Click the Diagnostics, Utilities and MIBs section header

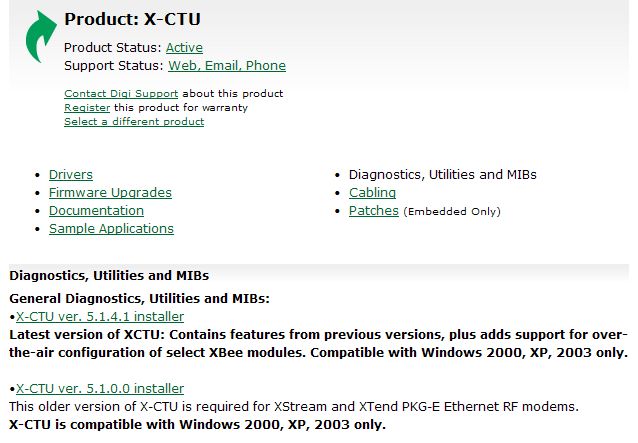109,275
